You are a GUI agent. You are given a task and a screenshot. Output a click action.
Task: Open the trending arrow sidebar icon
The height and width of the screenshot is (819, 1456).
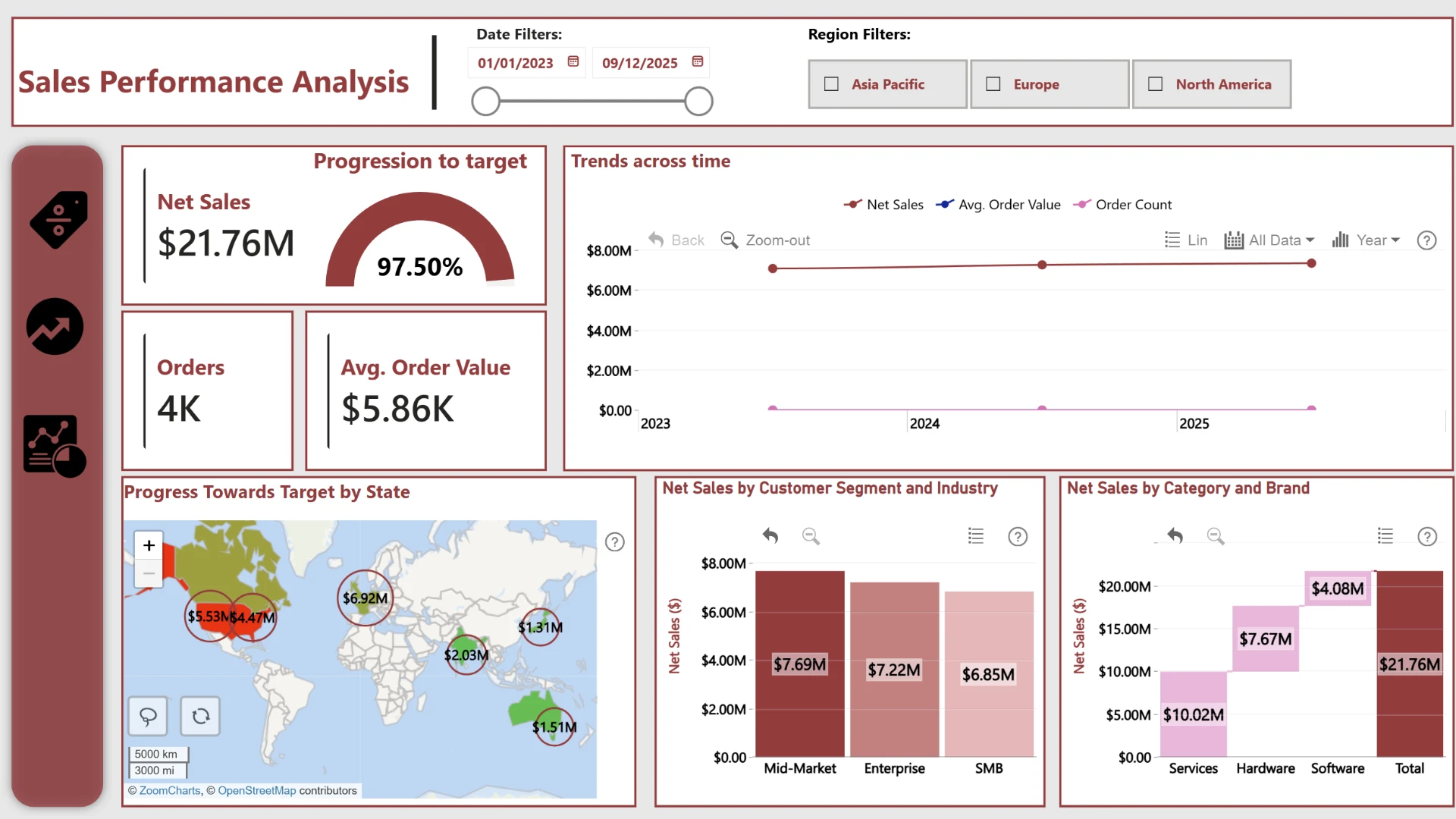[55, 327]
